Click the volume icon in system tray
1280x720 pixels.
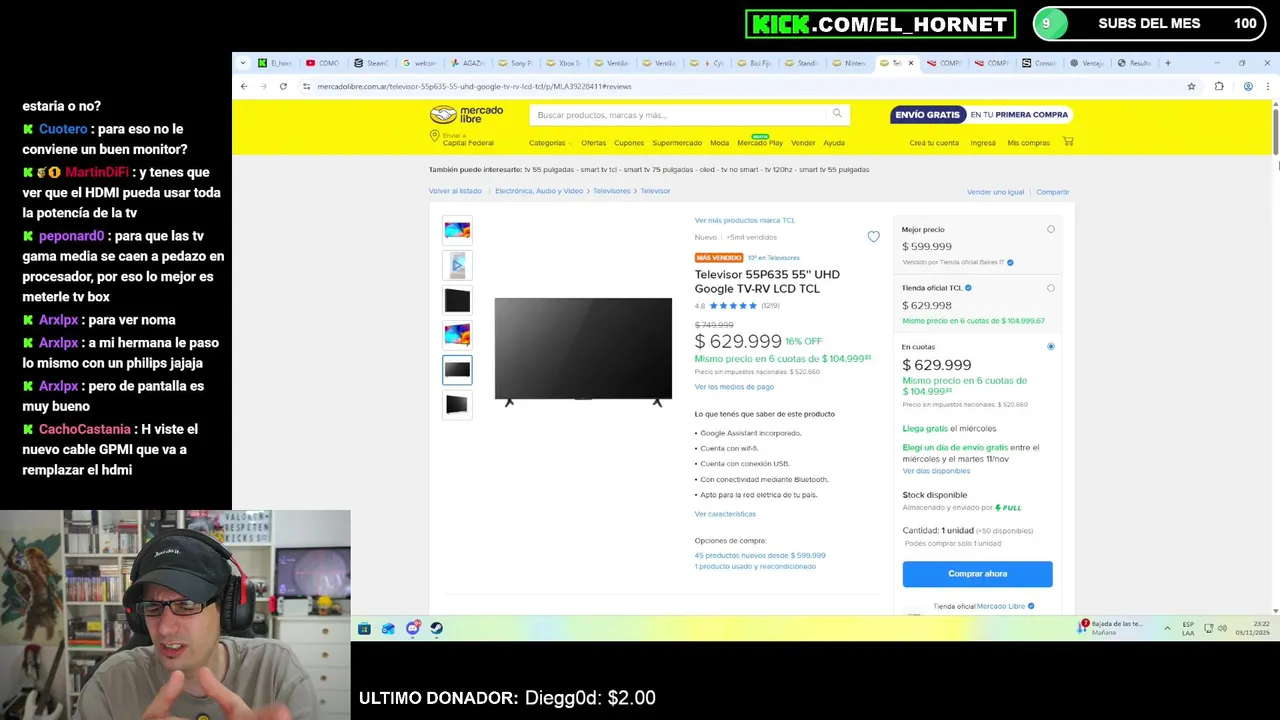coord(1223,628)
